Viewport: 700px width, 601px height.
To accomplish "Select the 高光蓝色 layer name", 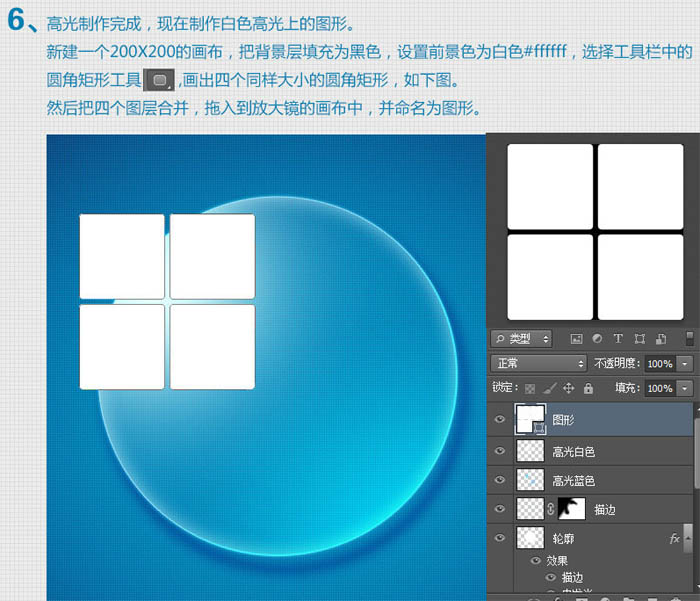I will pyautogui.click(x=574, y=481).
